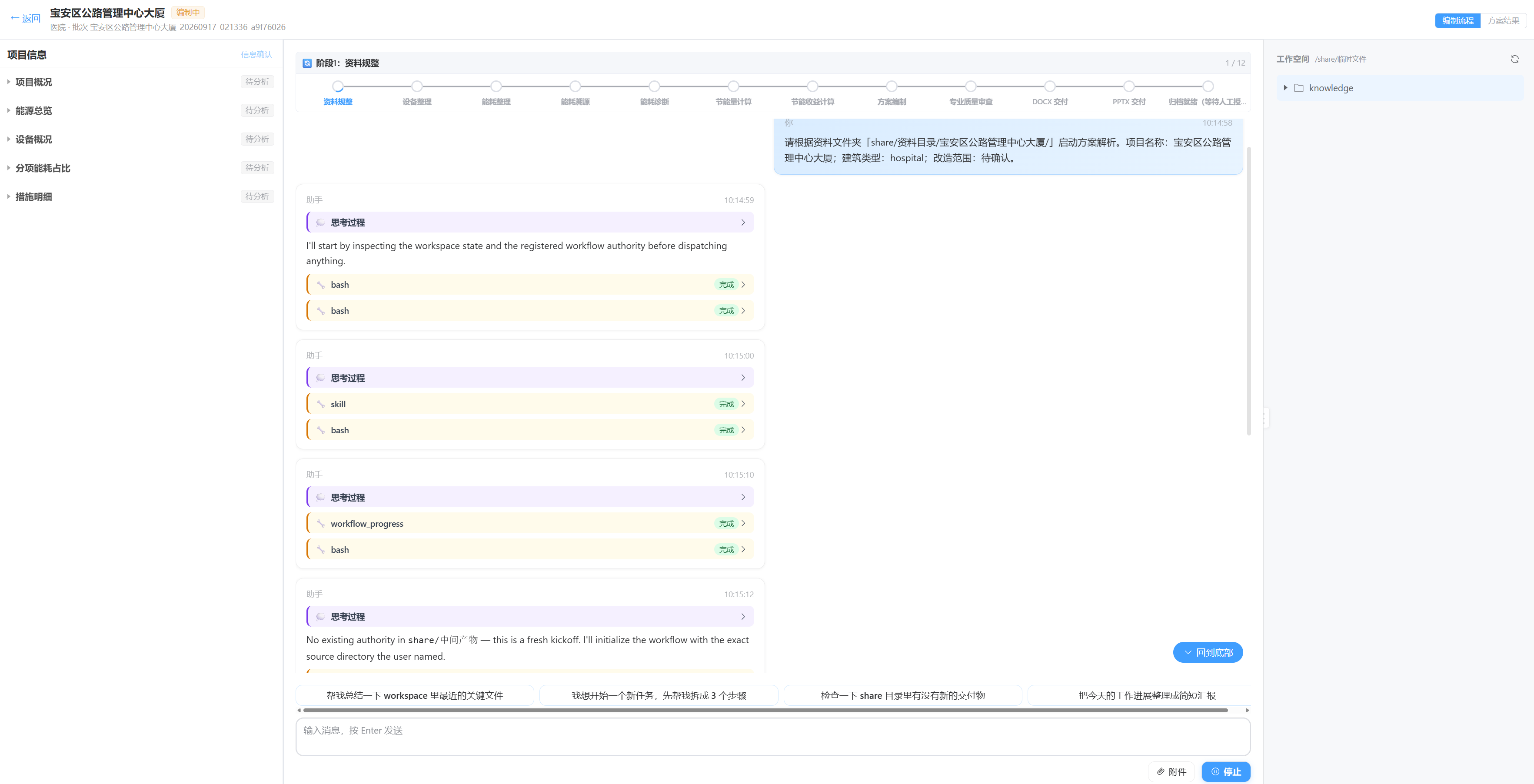1534x784 pixels.
Task: Click the horizontal scrollbar under the suggestions
Action: point(765,710)
